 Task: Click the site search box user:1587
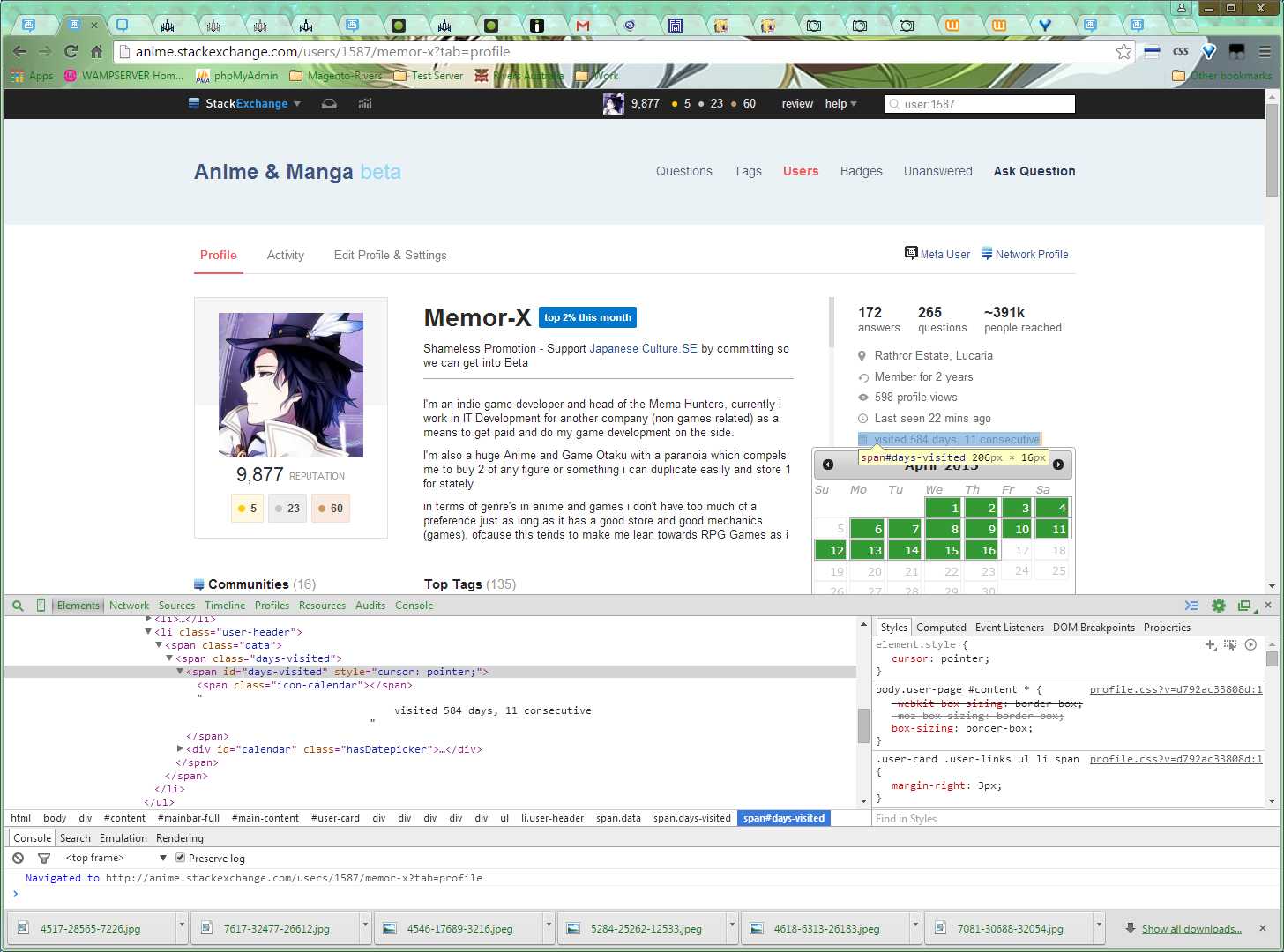[x=980, y=104]
